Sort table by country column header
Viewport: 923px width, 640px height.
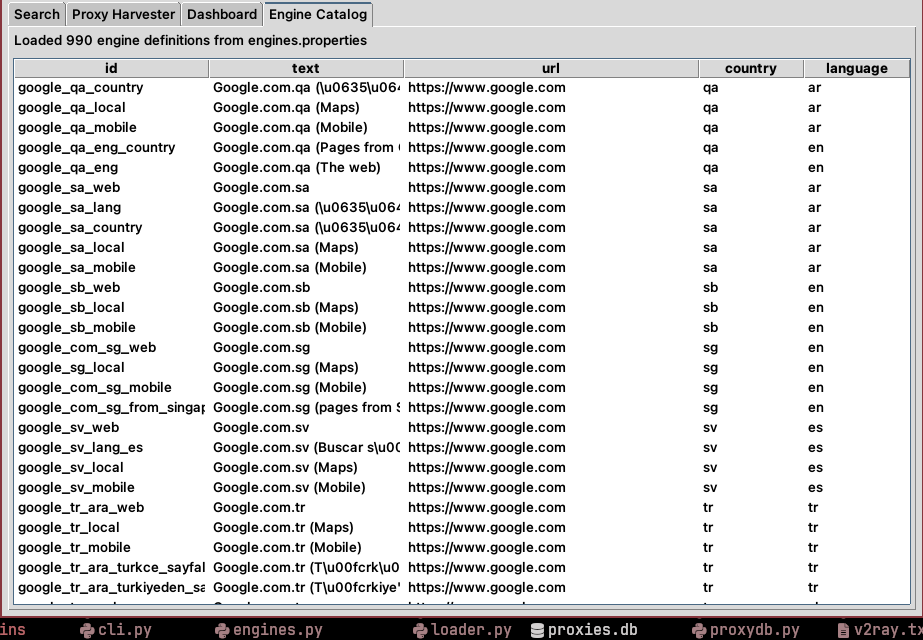coord(751,68)
